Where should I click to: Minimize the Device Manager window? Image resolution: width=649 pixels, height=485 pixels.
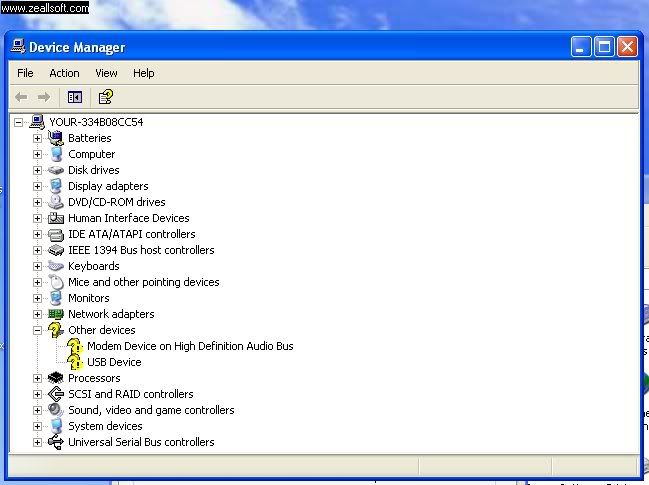(581, 46)
